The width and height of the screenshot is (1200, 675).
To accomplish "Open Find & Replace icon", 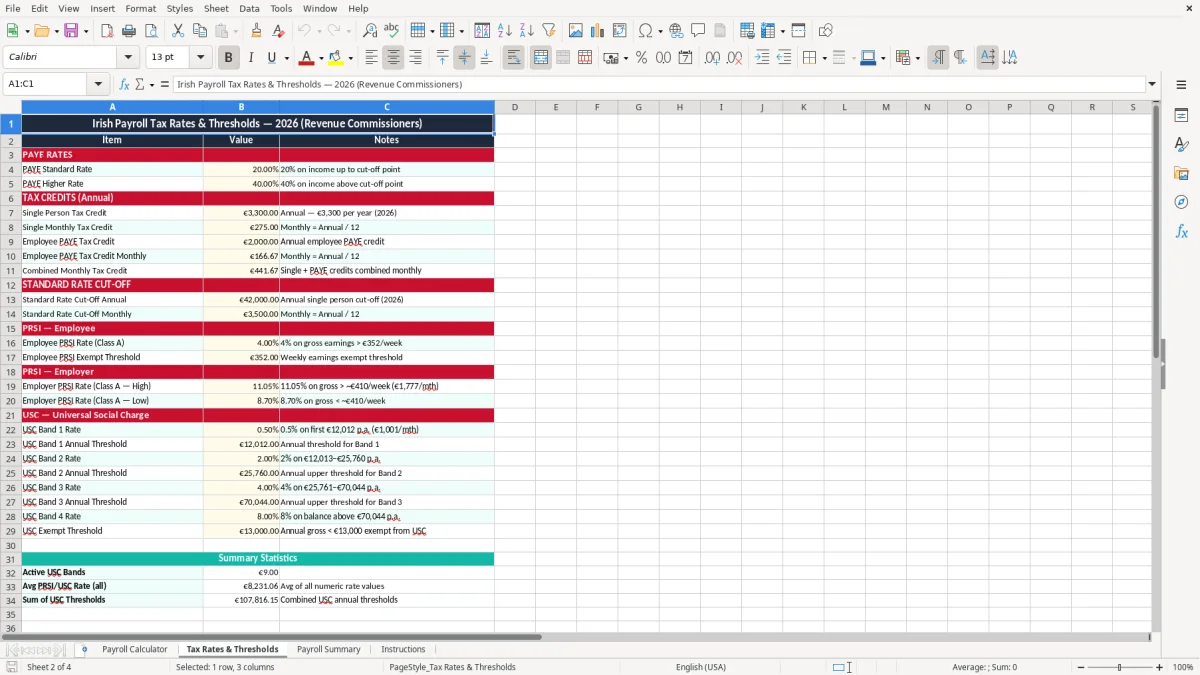I will (x=370, y=31).
